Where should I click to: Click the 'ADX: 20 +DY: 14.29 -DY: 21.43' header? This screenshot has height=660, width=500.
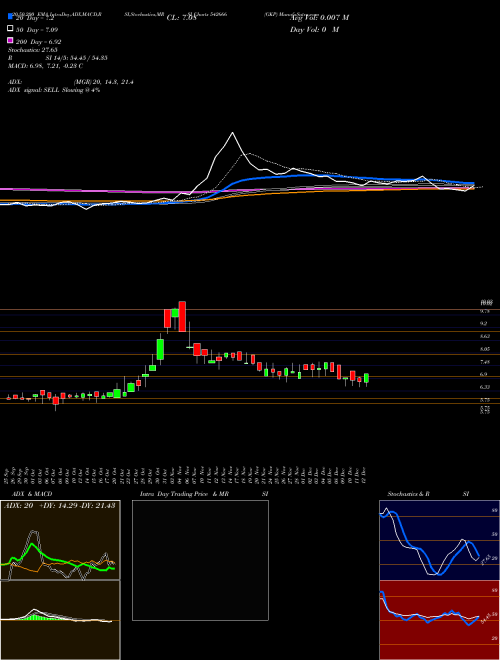tap(59, 505)
